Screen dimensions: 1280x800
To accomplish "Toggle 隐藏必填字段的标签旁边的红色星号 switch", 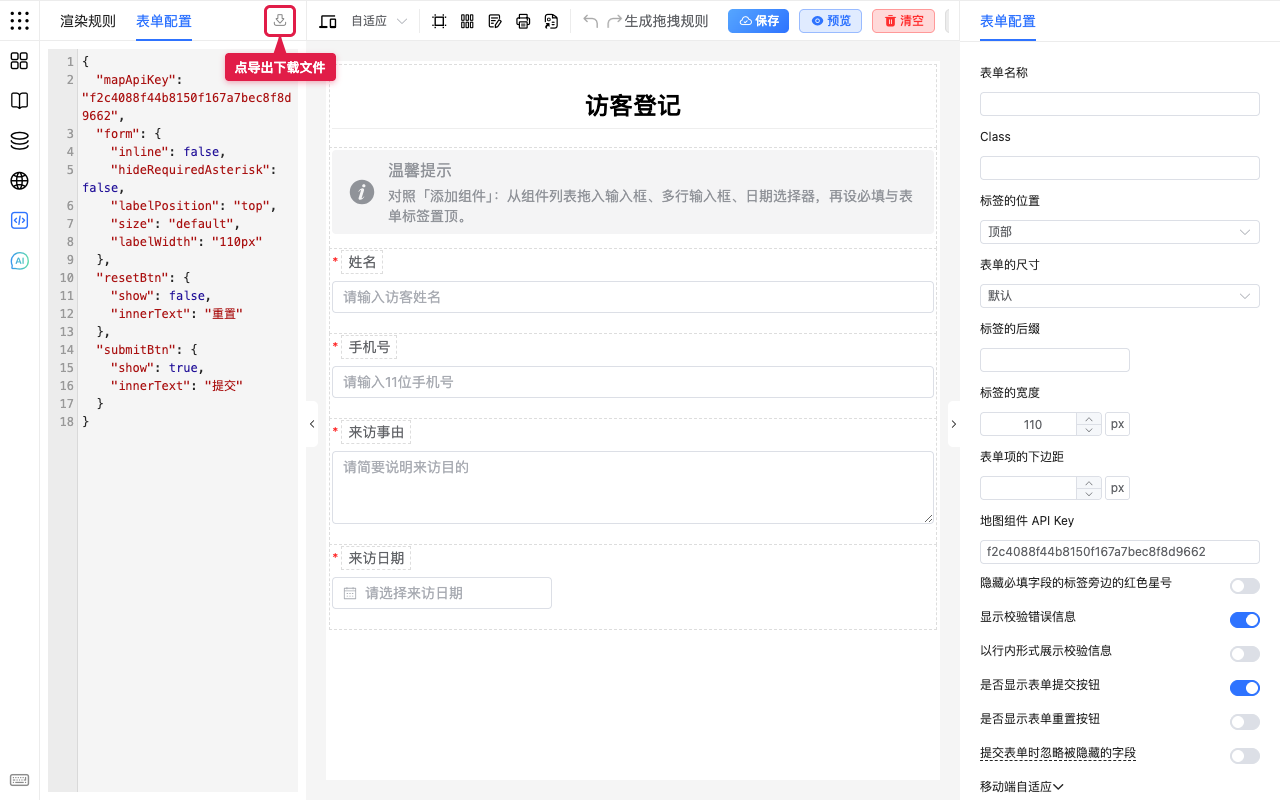I will pos(1244,586).
